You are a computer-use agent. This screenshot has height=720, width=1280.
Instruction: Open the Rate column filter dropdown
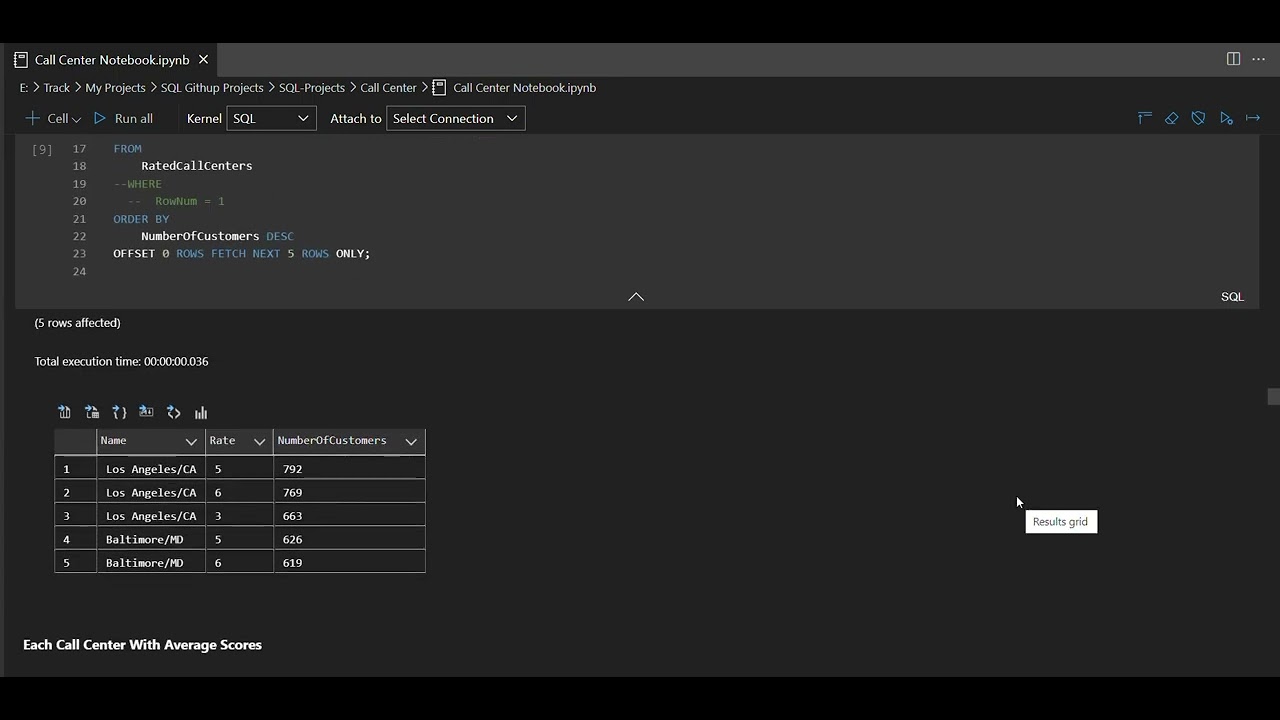(259, 441)
